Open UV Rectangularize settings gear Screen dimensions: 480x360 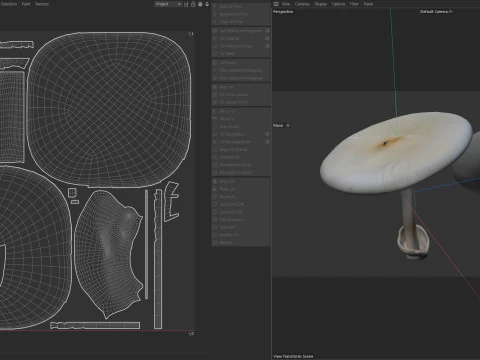[x=267, y=142]
